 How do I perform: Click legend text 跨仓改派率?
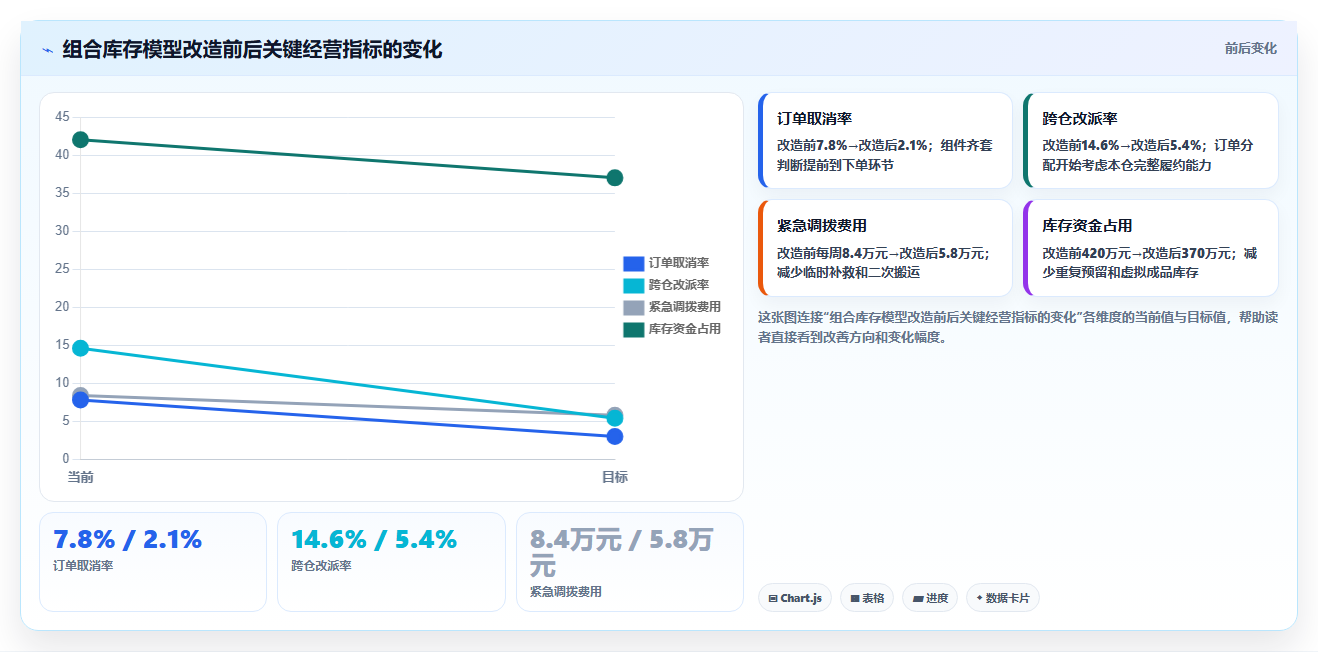678,285
